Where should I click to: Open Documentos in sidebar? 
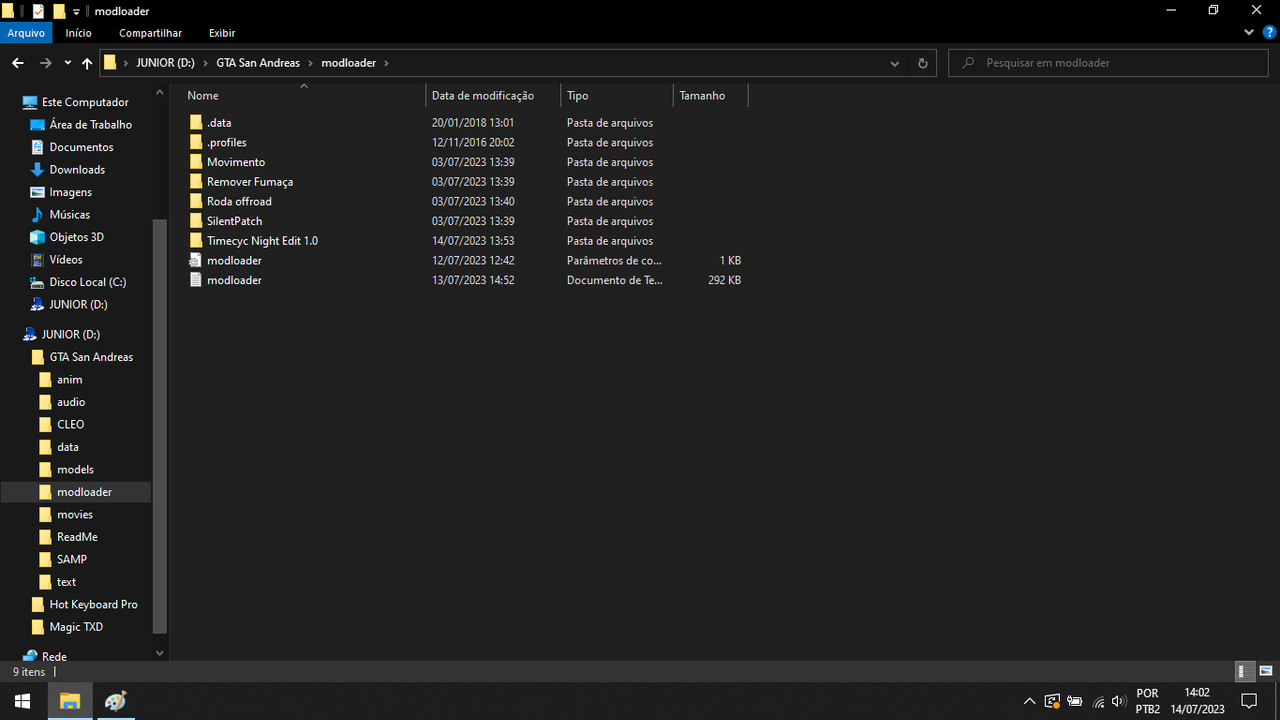81,147
